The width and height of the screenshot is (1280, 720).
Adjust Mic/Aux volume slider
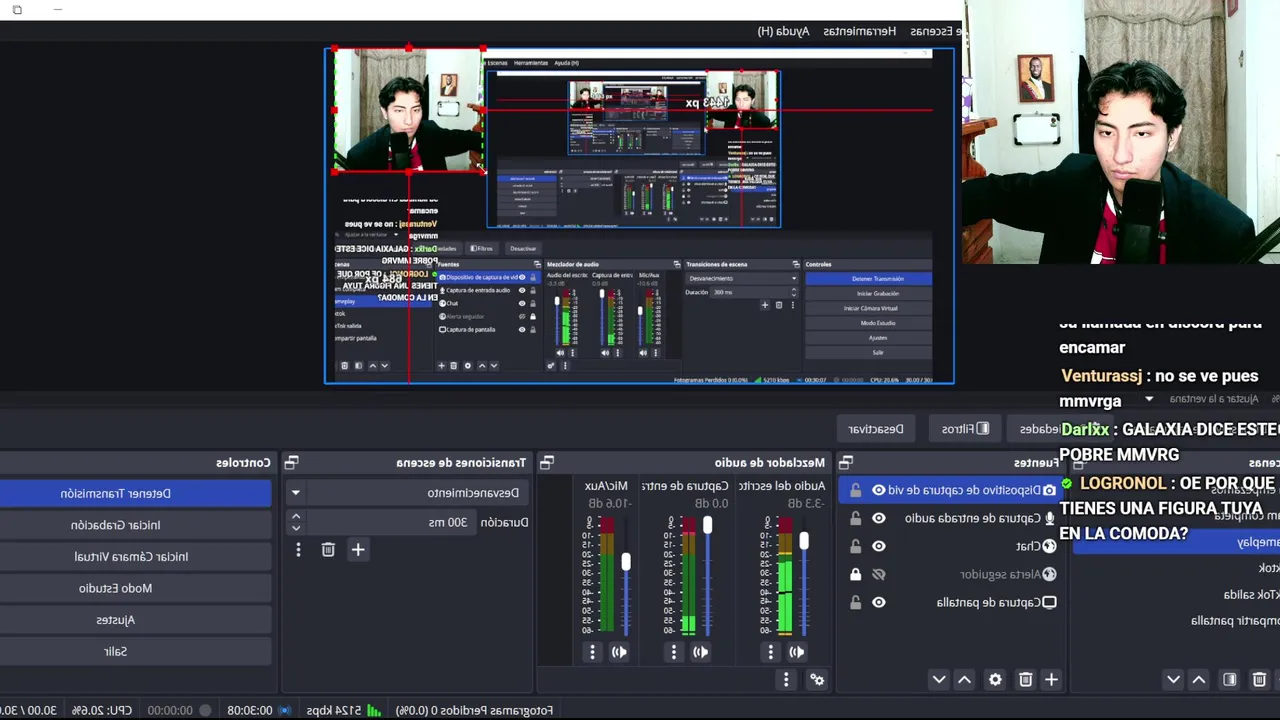[x=626, y=562]
